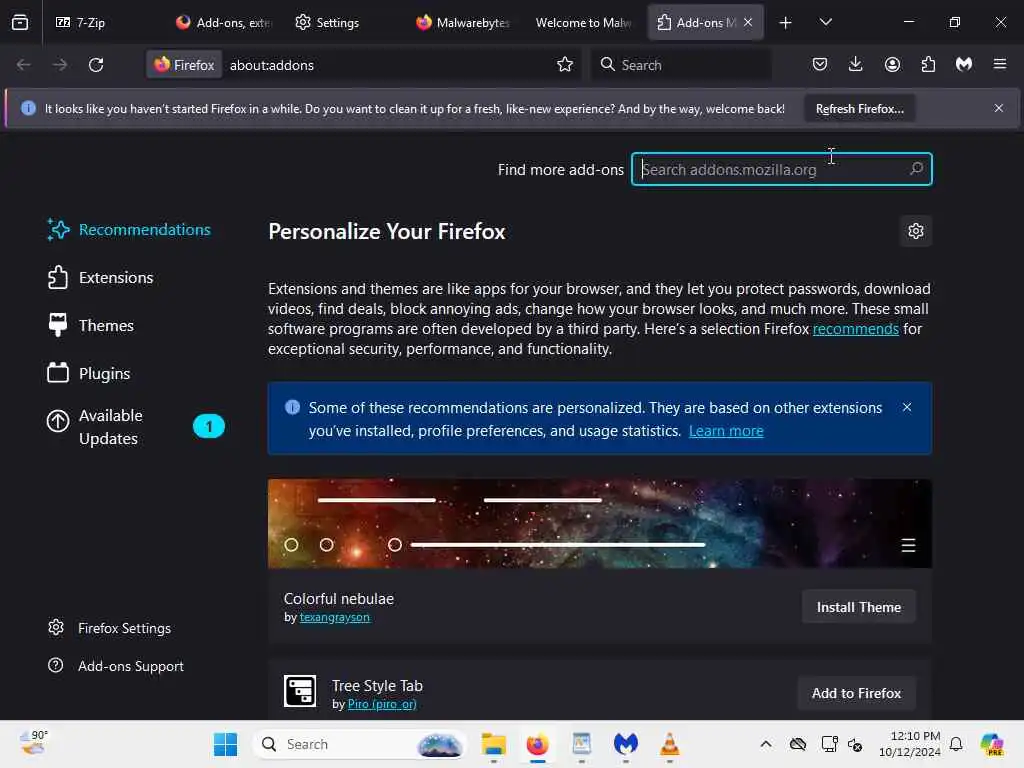Open the Windows Start menu
Screen dimensions: 1024x768
(225, 744)
